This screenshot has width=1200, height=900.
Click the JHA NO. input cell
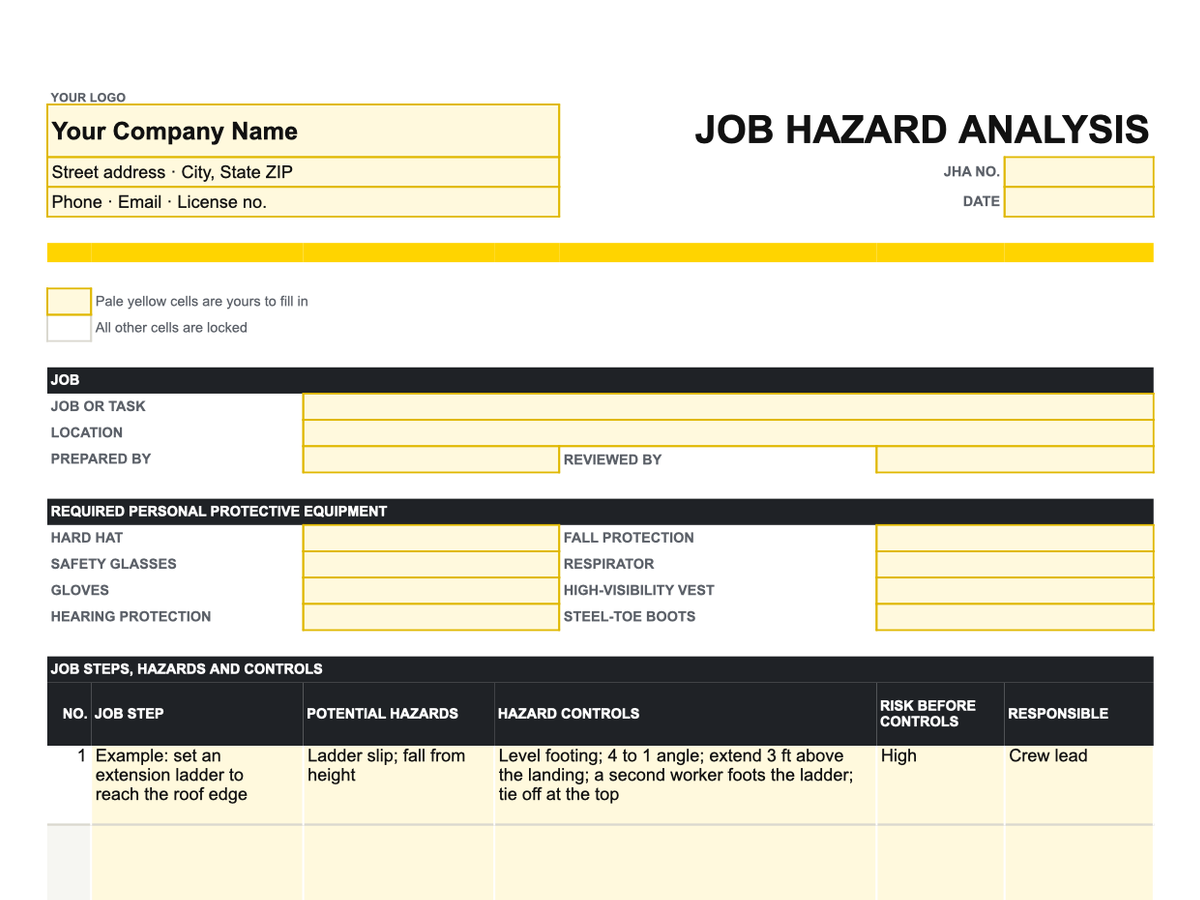click(1079, 172)
